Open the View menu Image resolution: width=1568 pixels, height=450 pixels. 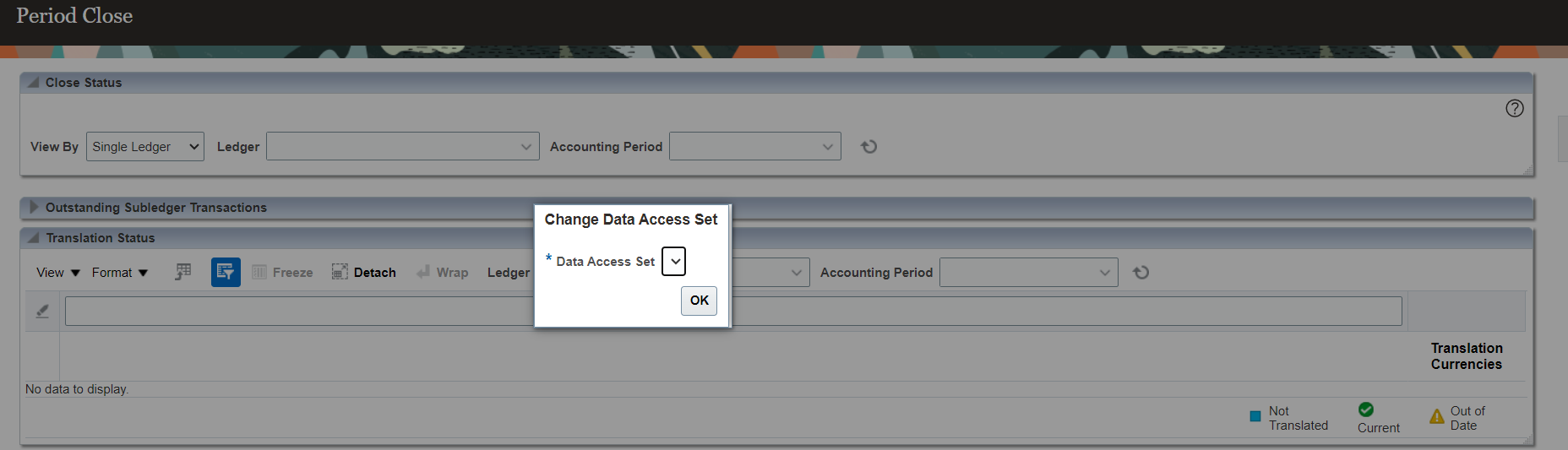tap(57, 273)
